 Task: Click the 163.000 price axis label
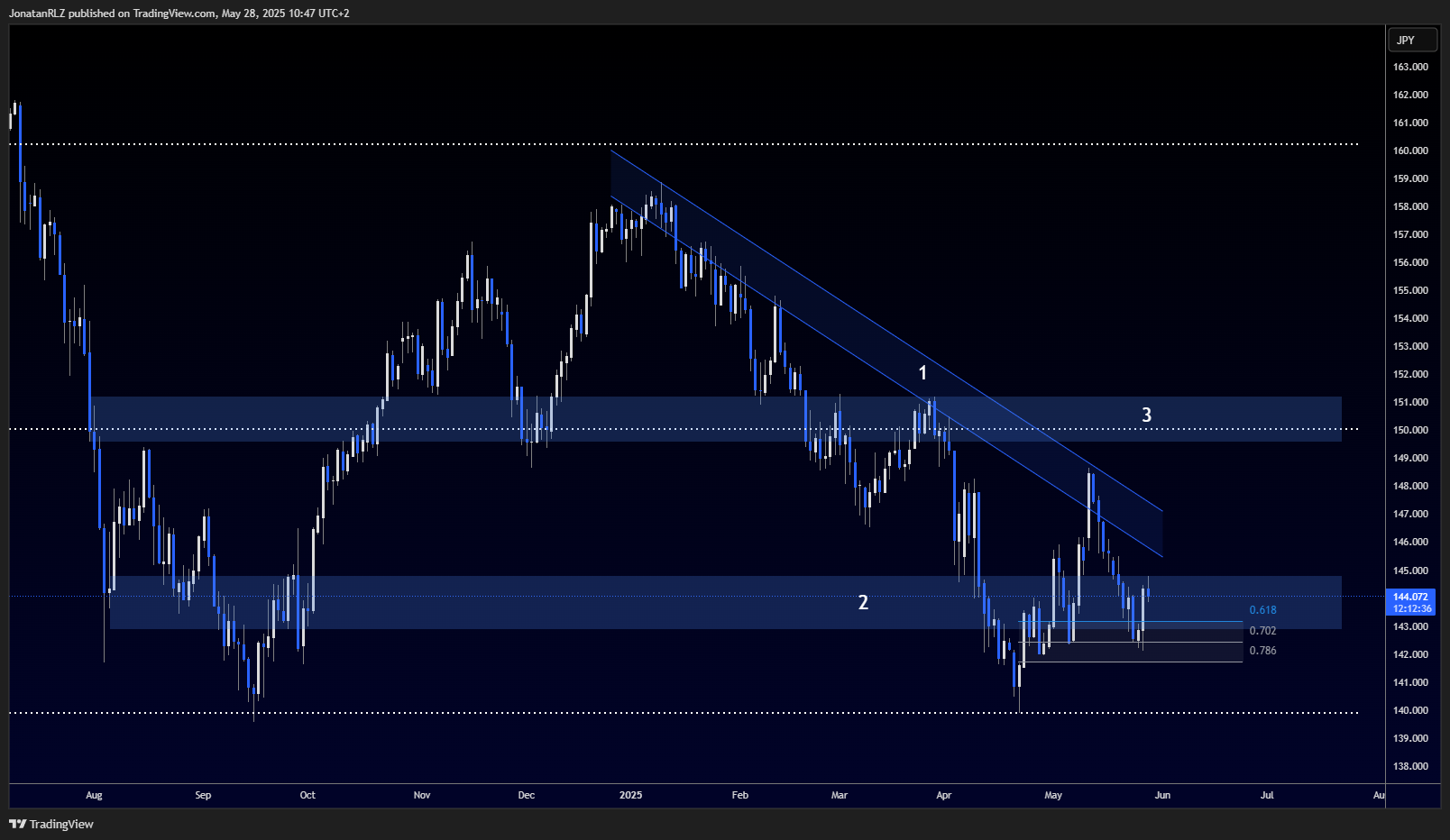(1410, 67)
